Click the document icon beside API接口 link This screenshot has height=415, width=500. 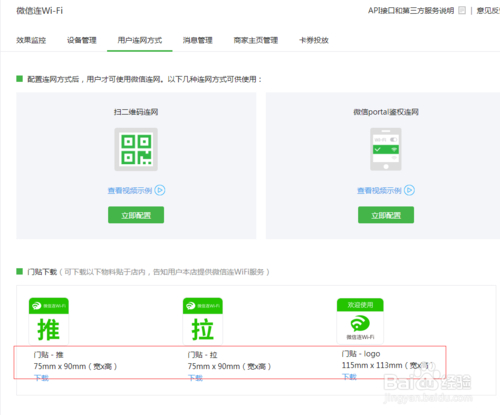coord(462,10)
